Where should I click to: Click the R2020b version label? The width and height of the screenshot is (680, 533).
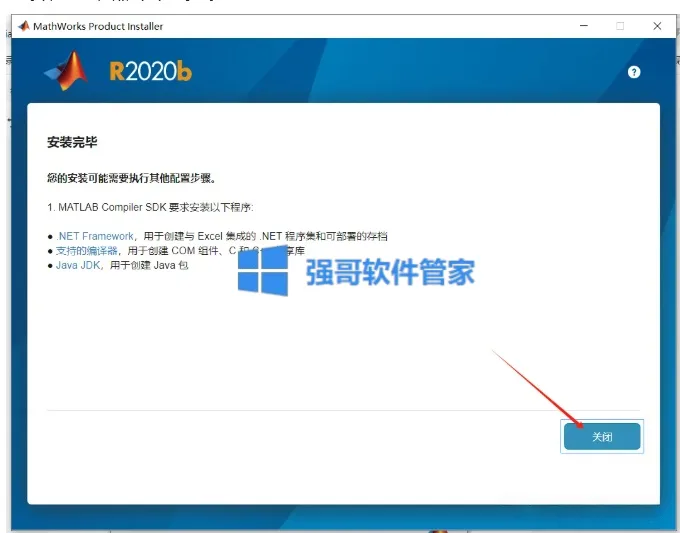tap(150, 71)
